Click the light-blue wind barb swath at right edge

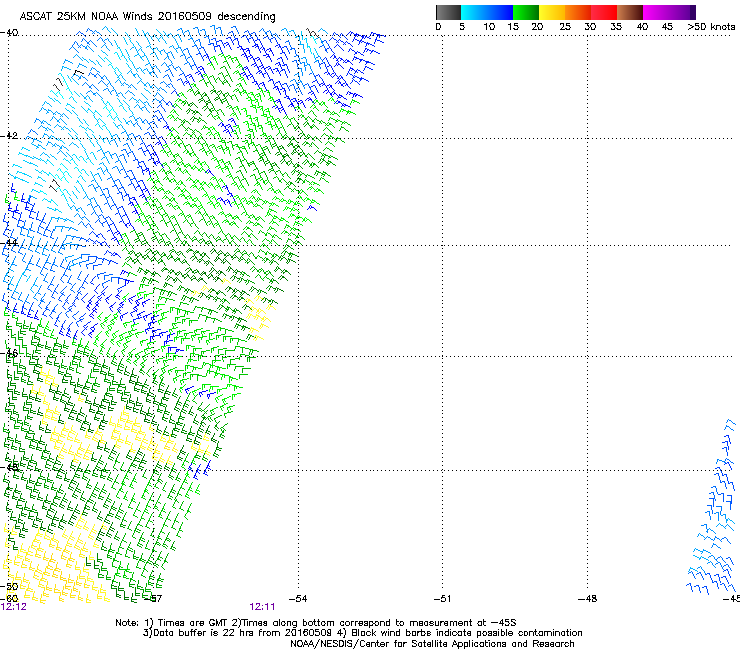(713, 507)
